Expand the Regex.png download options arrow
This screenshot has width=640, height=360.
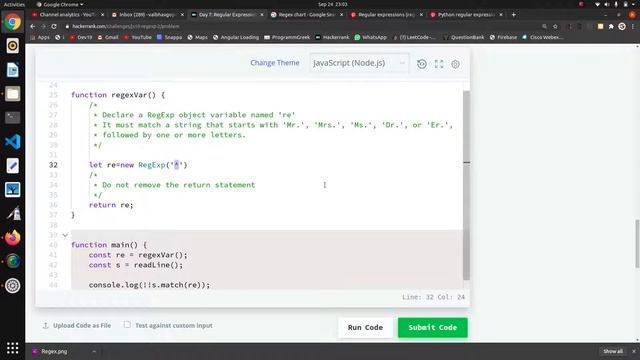click(94, 351)
